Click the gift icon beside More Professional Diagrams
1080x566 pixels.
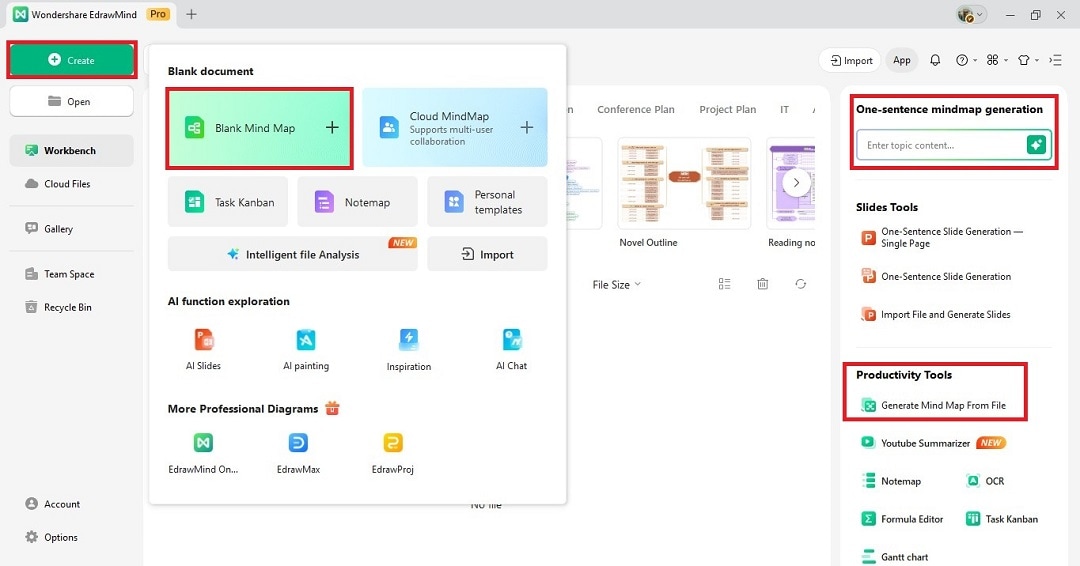point(332,408)
